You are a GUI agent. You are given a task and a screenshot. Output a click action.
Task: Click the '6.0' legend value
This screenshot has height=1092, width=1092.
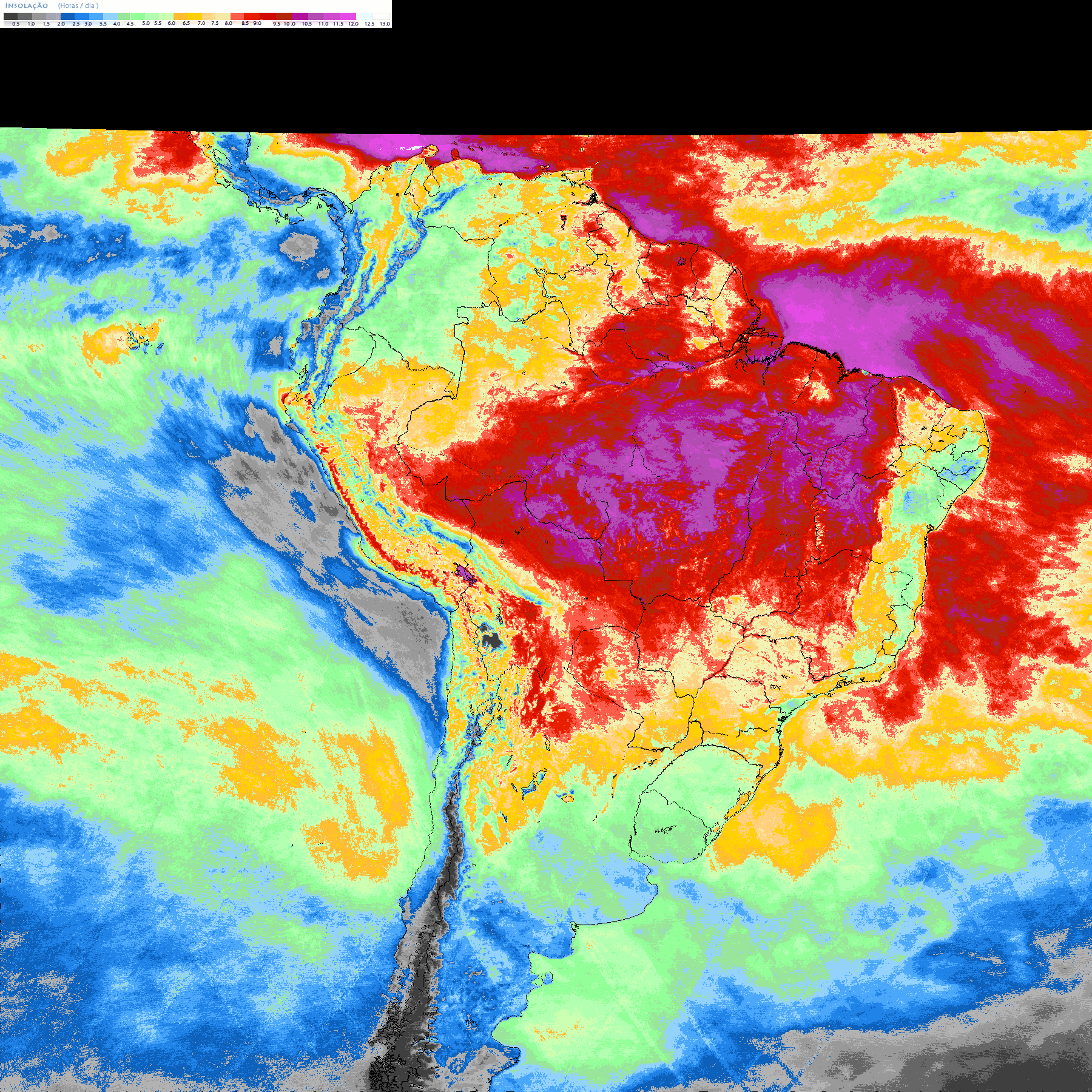click(171, 23)
